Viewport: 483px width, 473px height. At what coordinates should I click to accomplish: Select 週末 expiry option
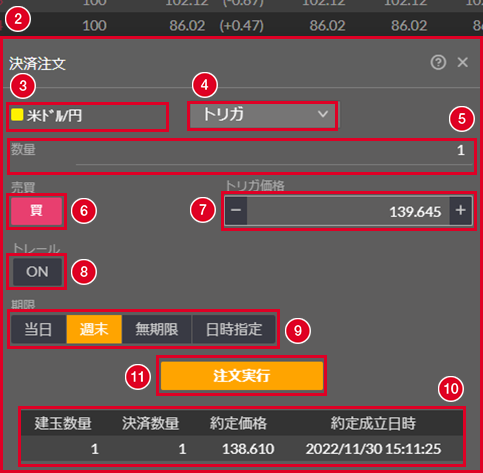(94, 329)
